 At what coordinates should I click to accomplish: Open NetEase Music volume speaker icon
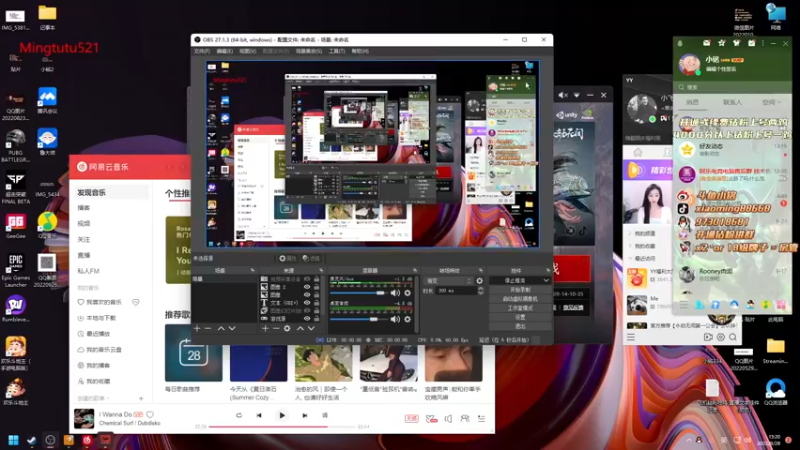[x=448, y=419]
